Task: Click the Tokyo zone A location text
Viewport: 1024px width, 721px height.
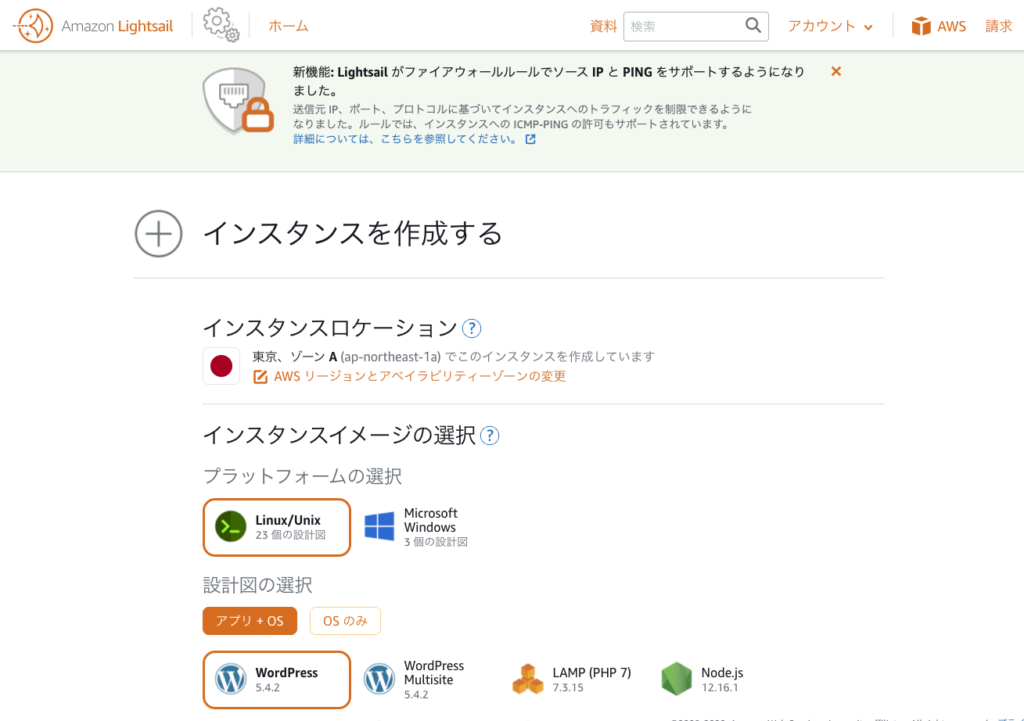Action: (453, 357)
